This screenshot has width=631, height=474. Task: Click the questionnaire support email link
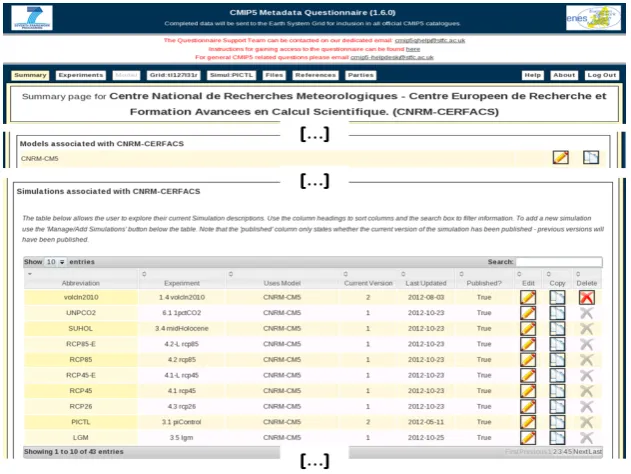coord(430,40)
